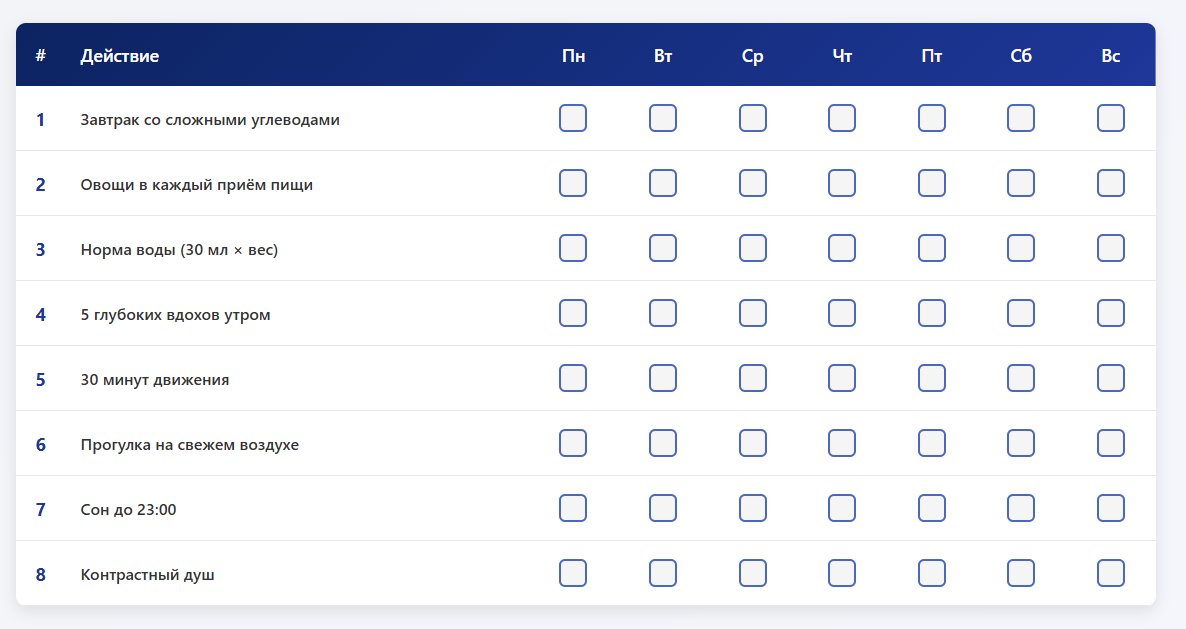
Task: Click row number 7
Action: click(x=40, y=510)
